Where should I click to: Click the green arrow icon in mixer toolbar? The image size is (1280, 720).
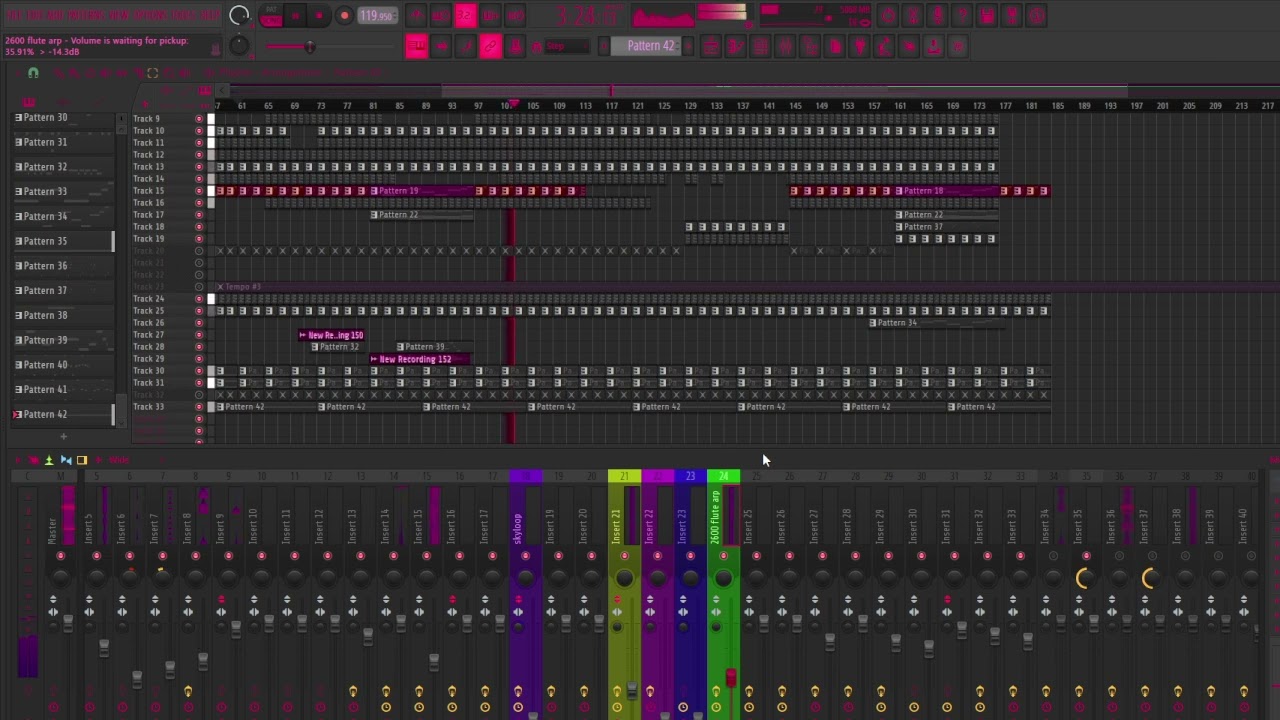48,460
